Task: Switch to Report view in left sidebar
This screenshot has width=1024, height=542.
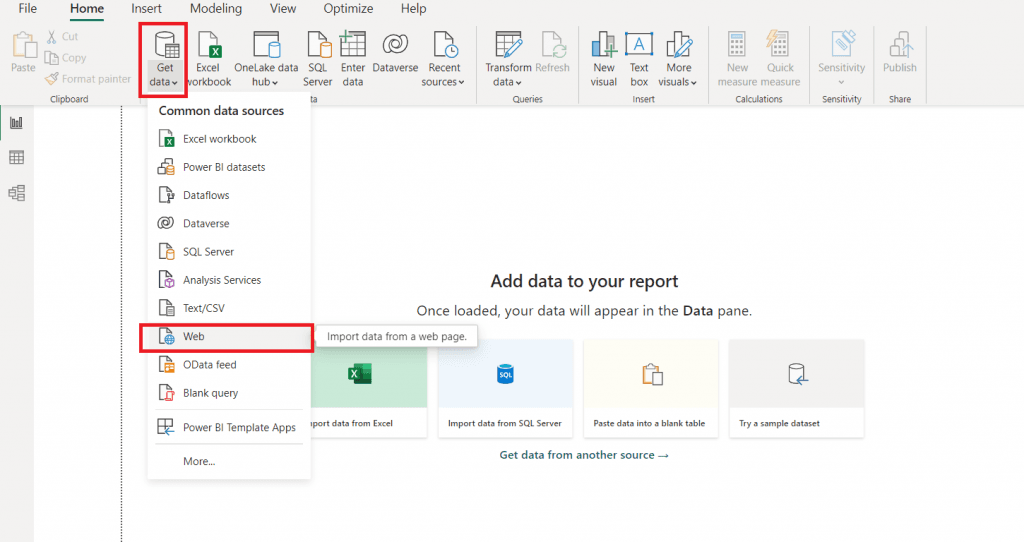Action: point(16,123)
